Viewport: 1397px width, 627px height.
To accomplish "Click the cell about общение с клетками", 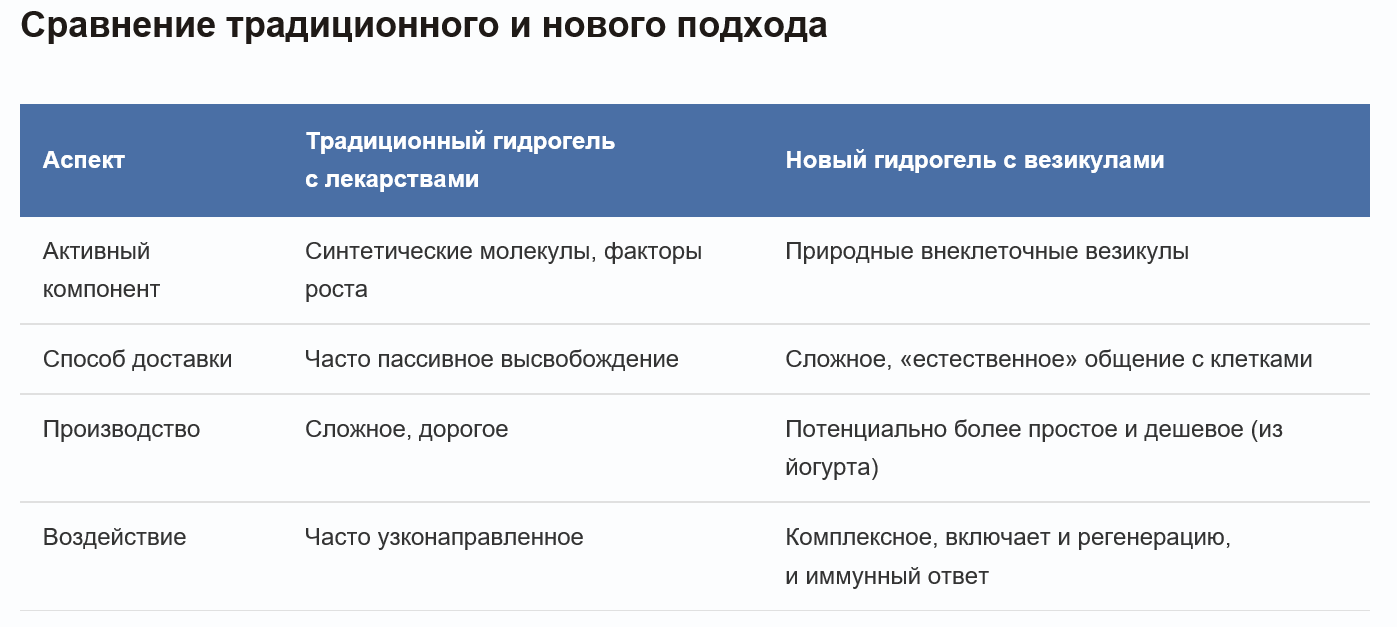I will tap(1048, 359).
